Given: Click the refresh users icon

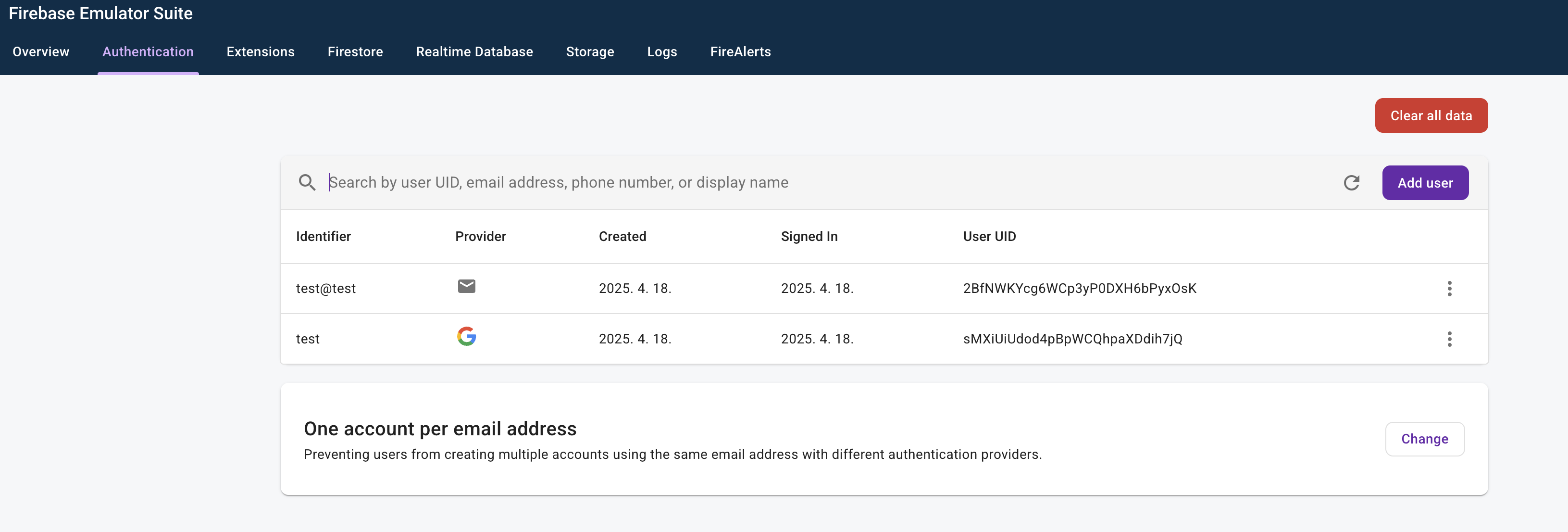Looking at the screenshot, I should 1351,182.
